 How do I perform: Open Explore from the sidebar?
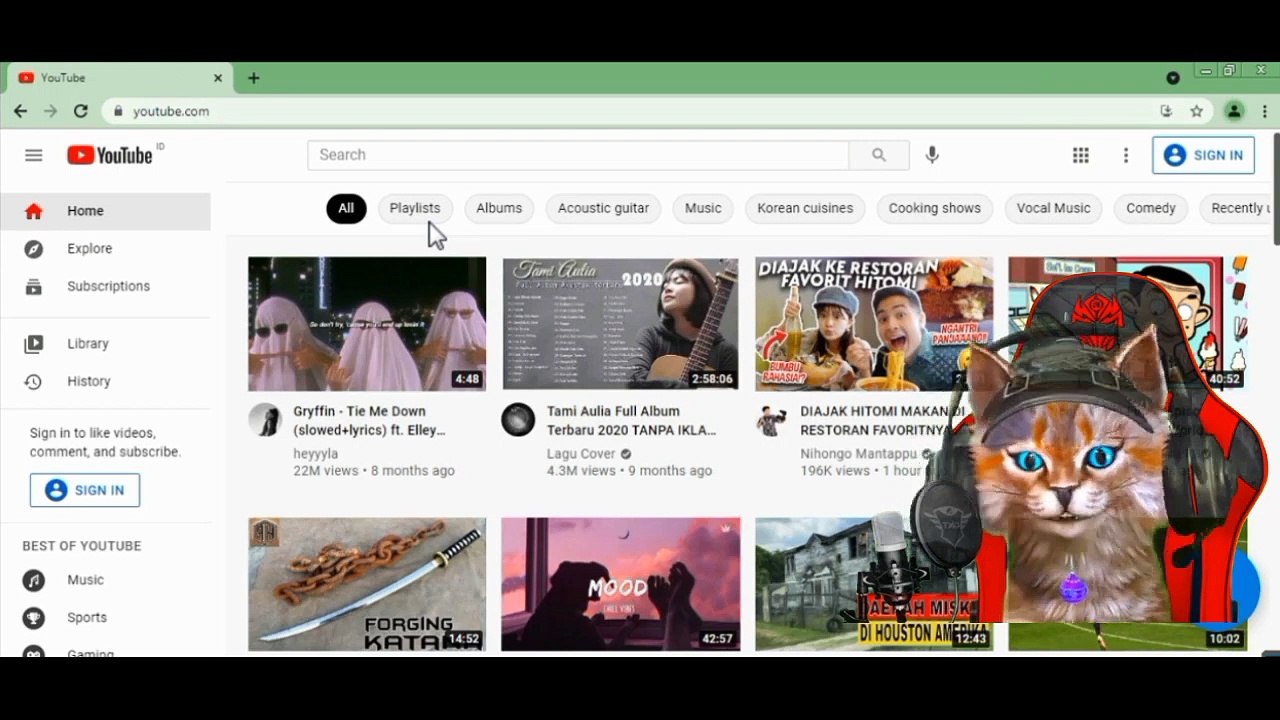(x=106, y=248)
